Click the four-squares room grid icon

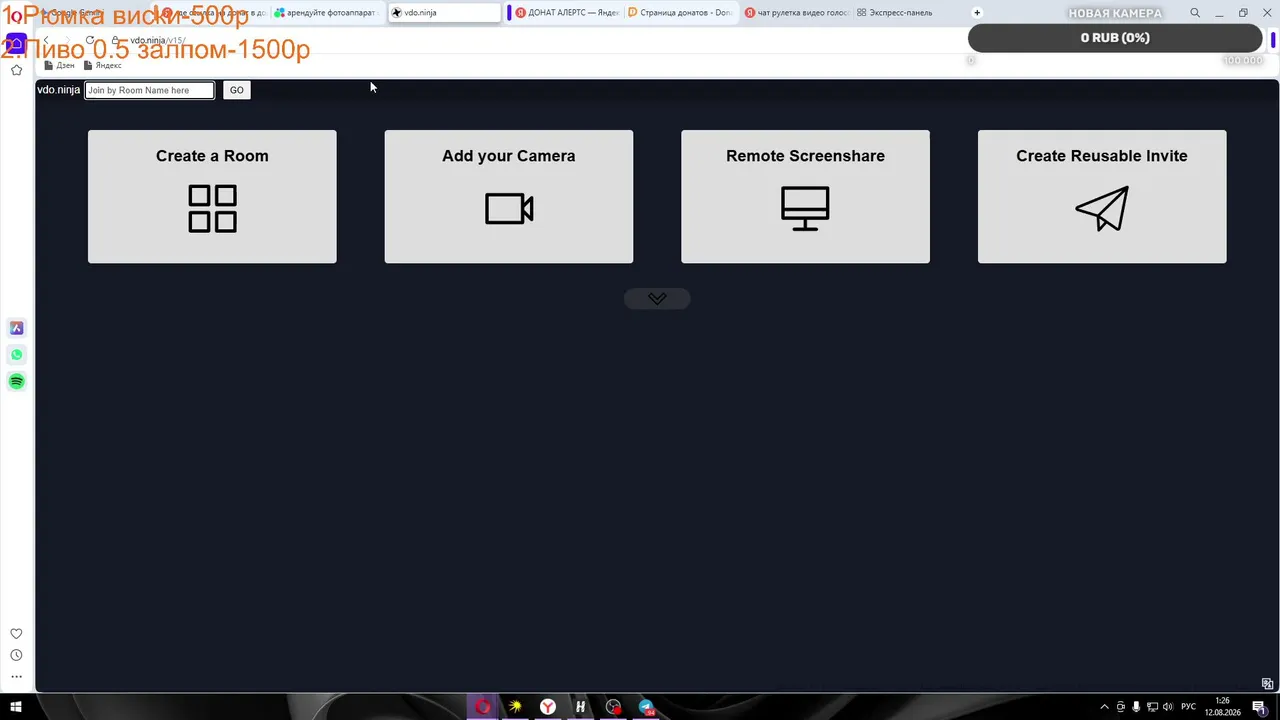(x=212, y=209)
